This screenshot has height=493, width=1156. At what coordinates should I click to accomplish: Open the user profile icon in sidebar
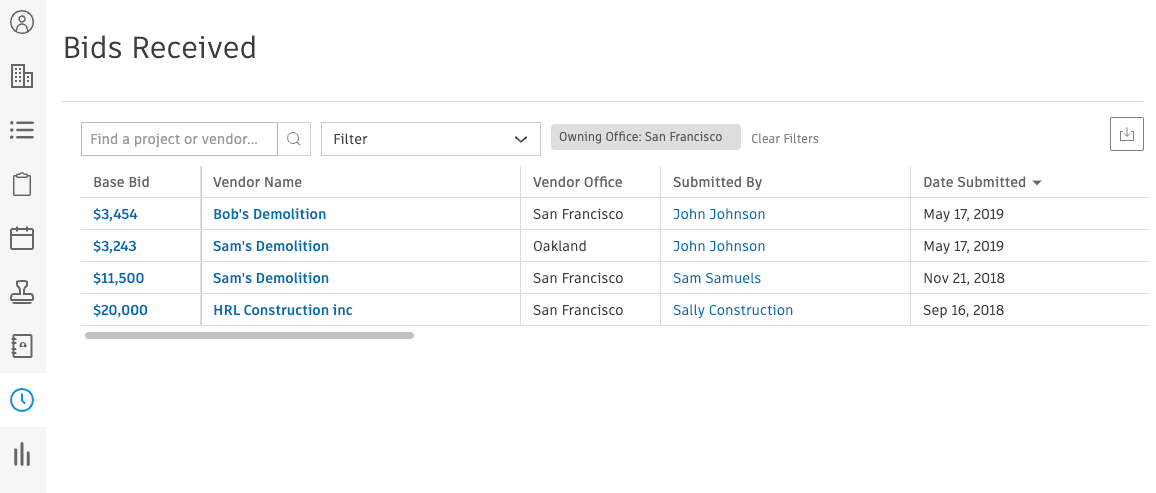pos(22,22)
